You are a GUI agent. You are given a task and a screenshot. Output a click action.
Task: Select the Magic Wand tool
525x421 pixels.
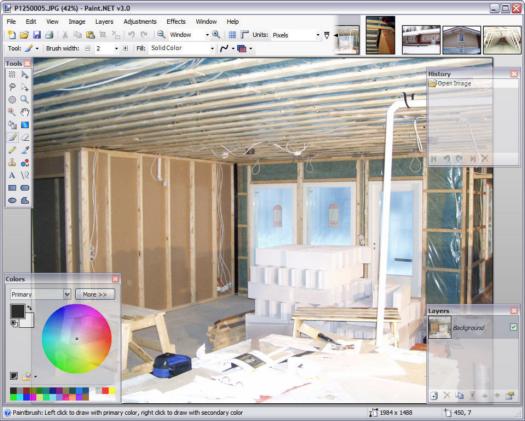pos(12,112)
